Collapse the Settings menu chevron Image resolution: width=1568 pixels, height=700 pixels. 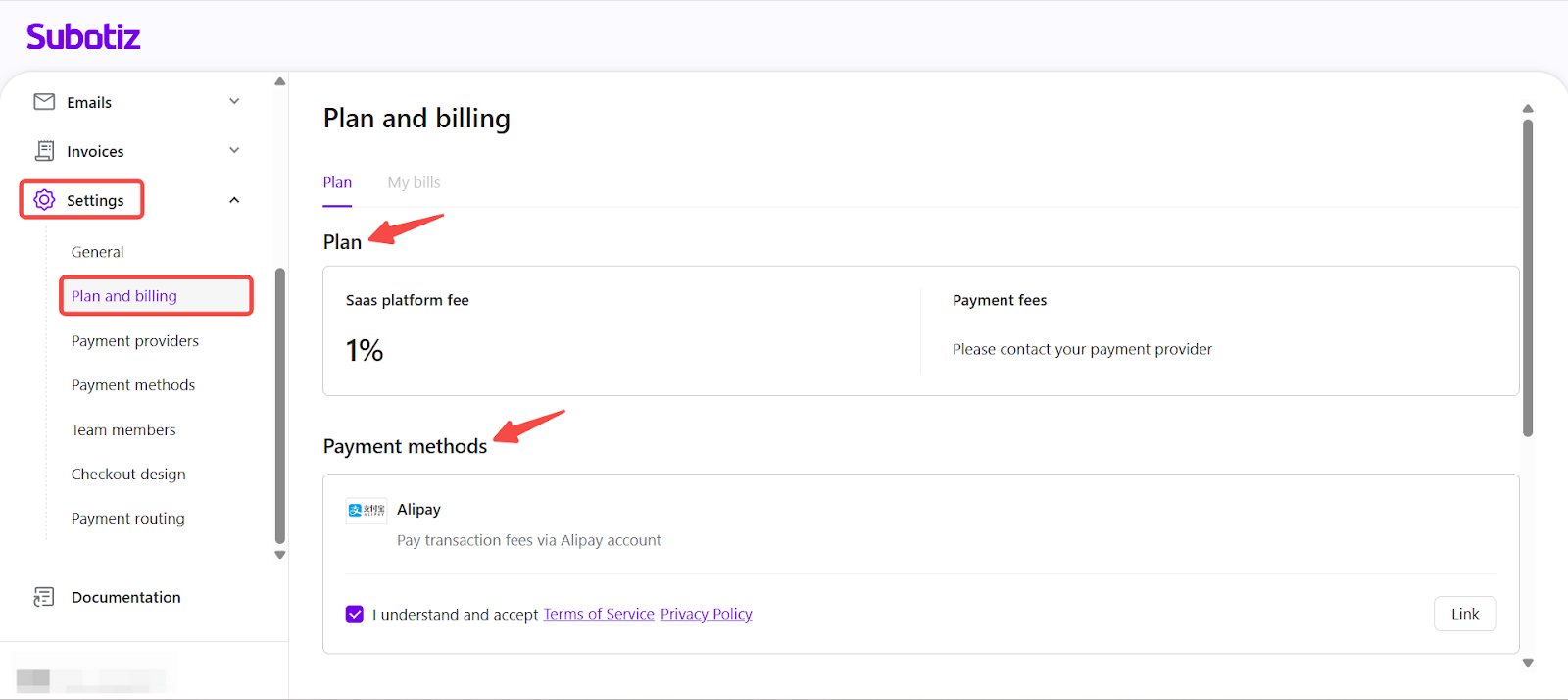[234, 200]
